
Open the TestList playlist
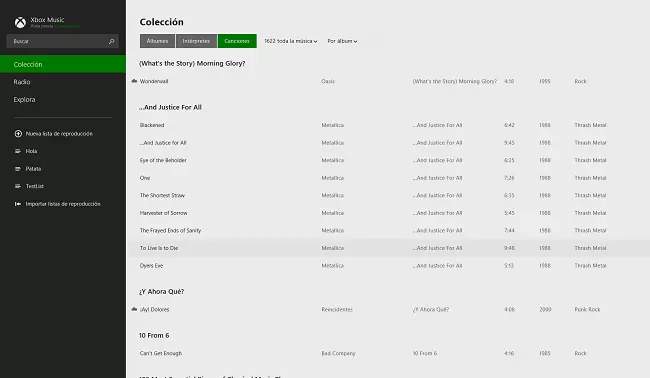tap(35, 186)
